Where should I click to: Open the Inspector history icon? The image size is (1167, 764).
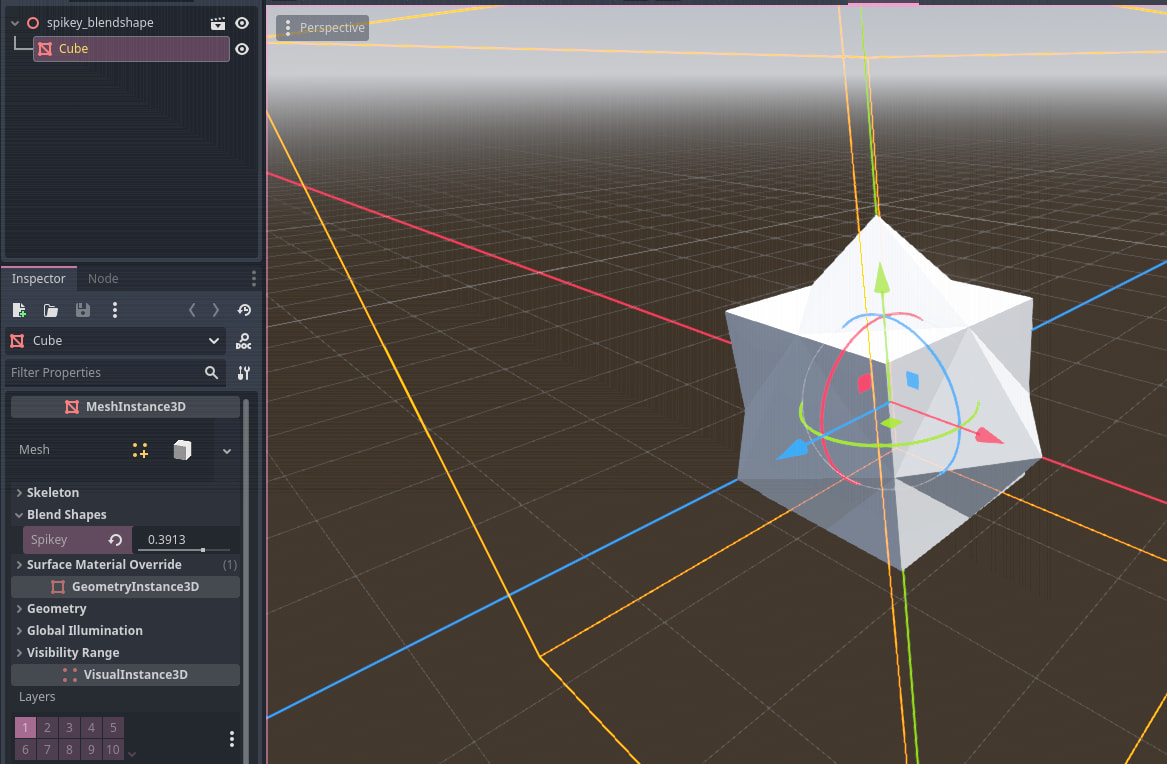244,310
